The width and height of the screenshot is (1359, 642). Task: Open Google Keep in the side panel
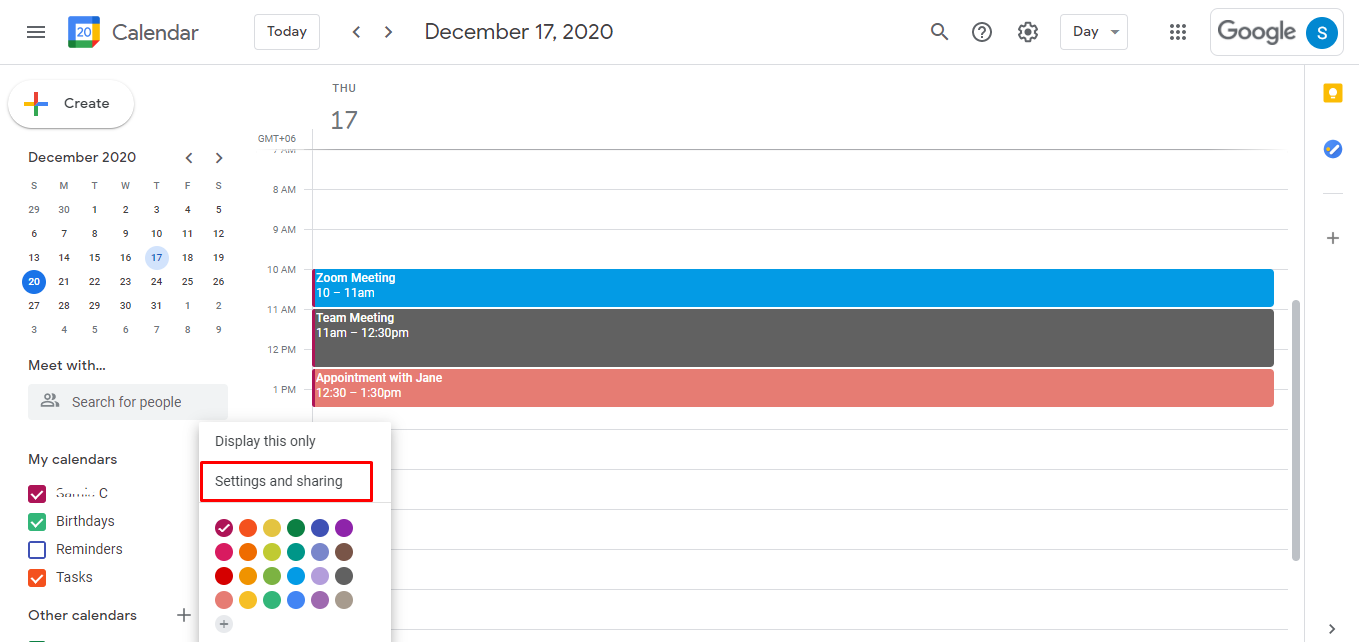1332,92
